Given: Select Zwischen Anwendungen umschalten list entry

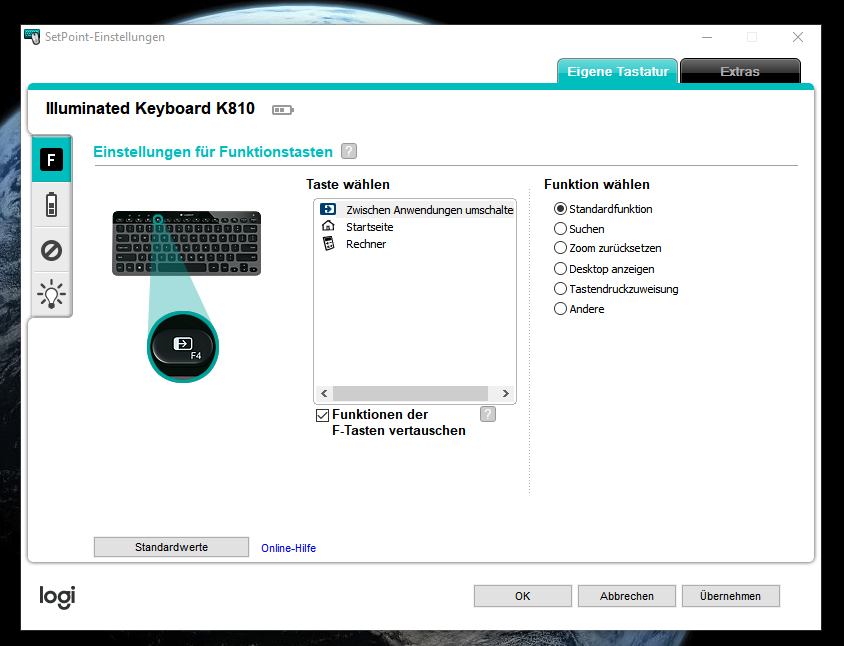Looking at the screenshot, I should pyautogui.click(x=416, y=209).
